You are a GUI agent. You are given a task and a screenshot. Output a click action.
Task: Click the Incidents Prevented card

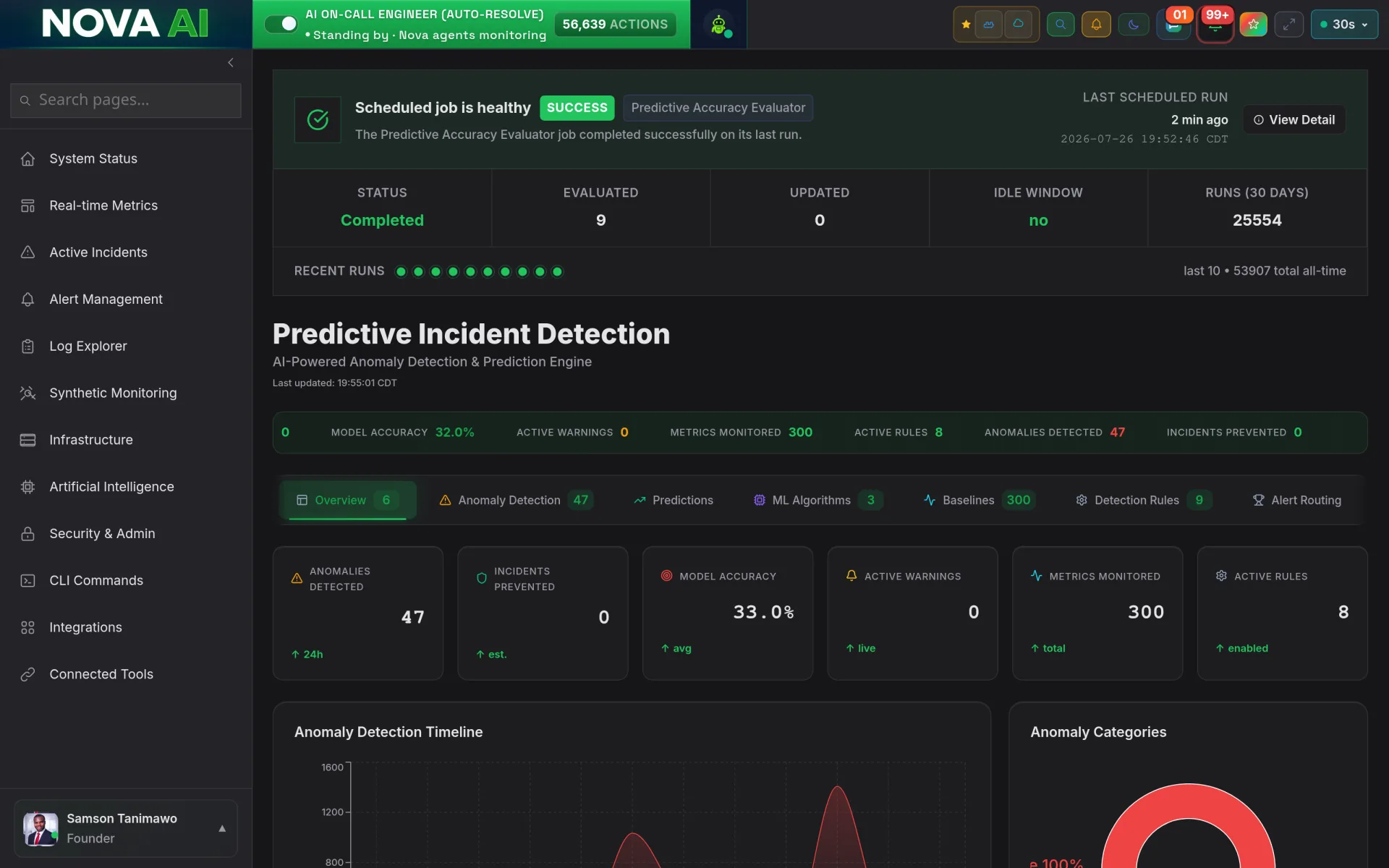pyautogui.click(x=543, y=613)
